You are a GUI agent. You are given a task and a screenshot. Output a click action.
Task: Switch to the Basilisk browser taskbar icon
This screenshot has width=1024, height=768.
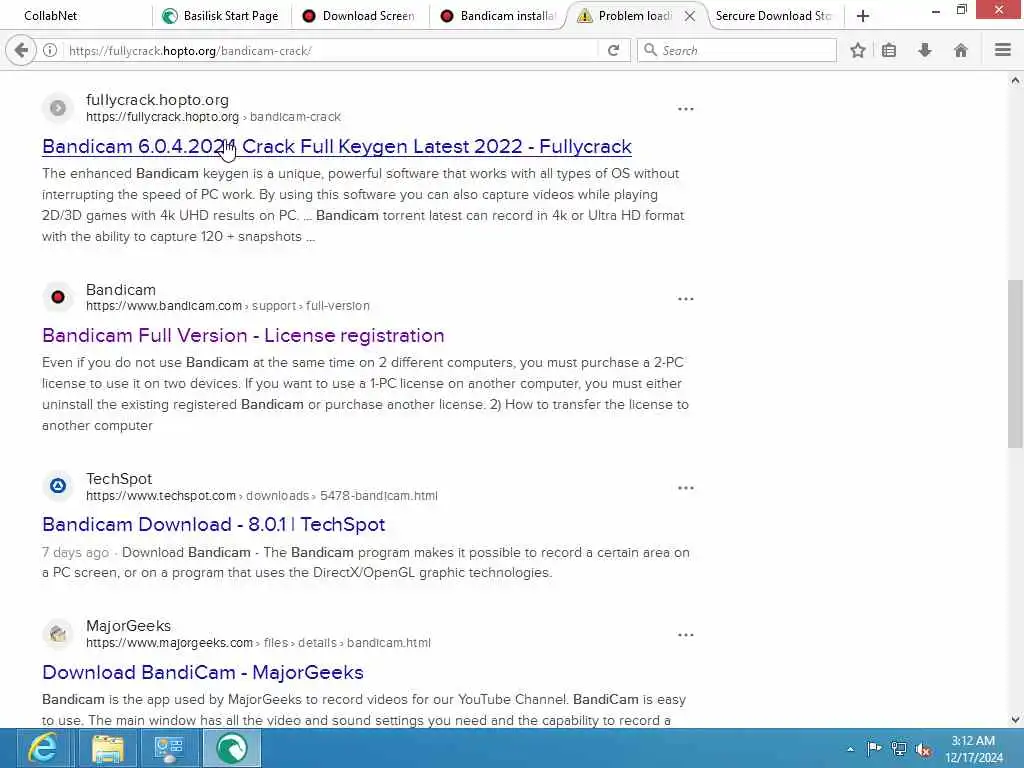coord(232,748)
